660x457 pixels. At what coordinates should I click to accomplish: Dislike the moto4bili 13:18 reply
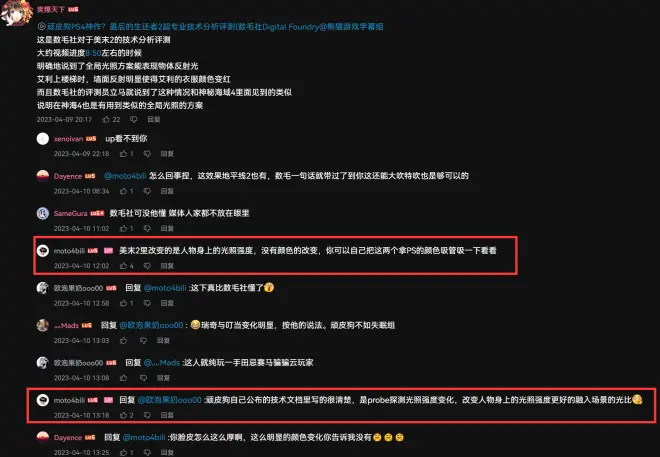point(147,415)
